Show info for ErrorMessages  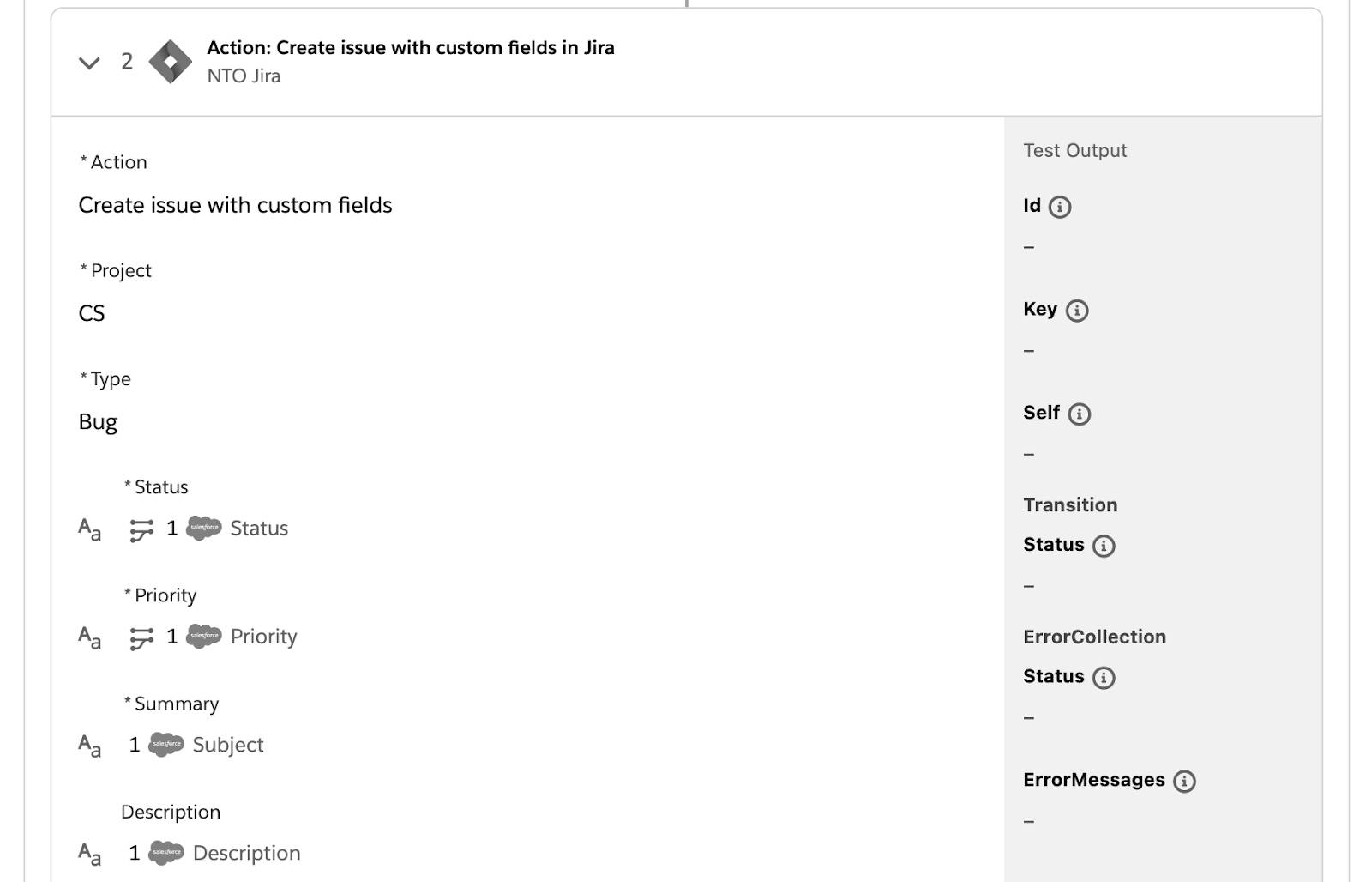[x=1184, y=781]
